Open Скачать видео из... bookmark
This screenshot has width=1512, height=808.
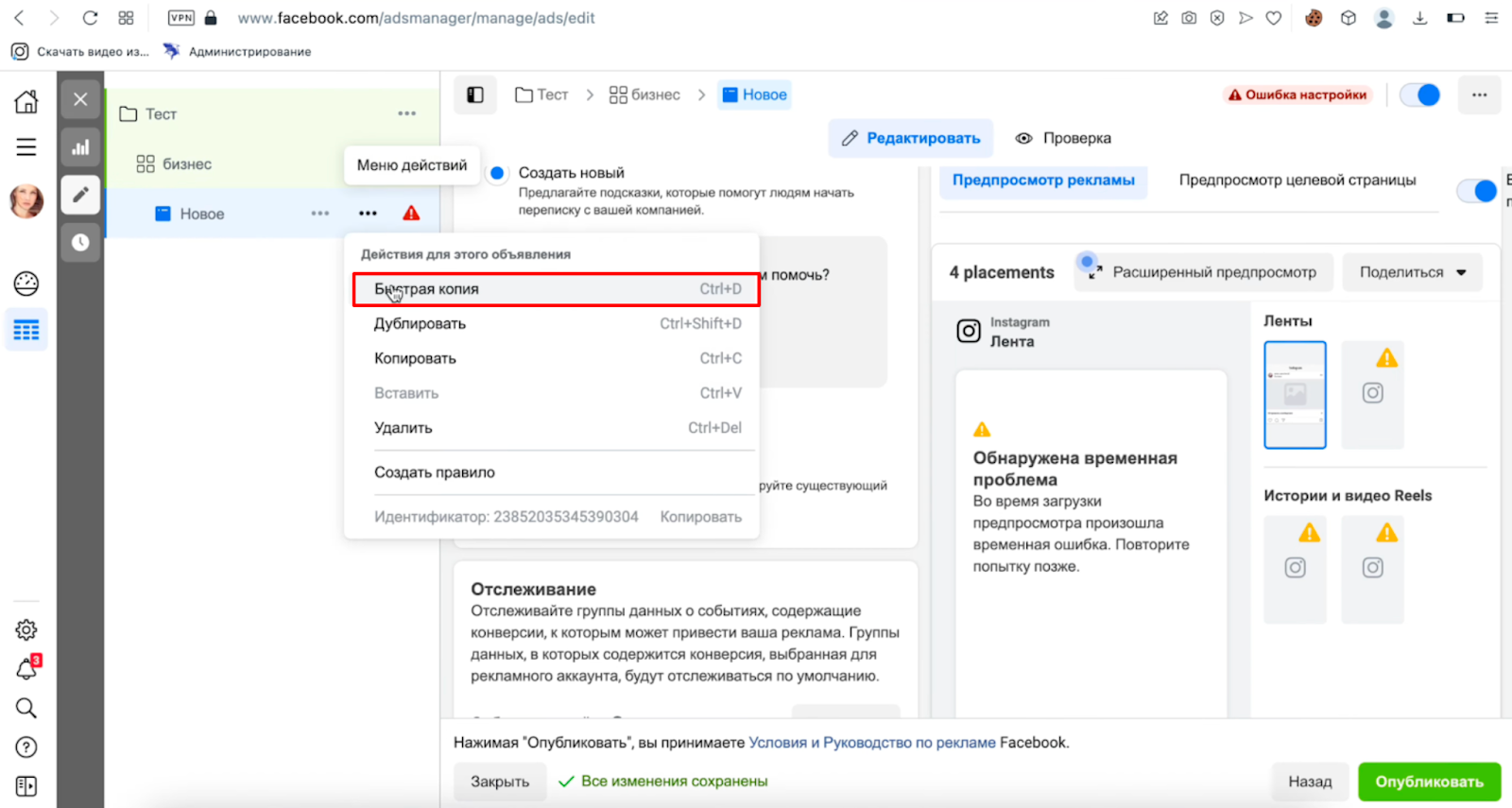[x=80, y=52]
